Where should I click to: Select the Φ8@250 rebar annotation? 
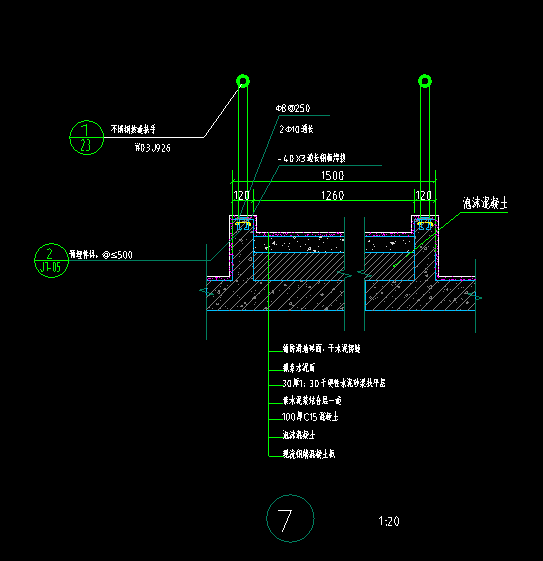click(x=293, y=108)
